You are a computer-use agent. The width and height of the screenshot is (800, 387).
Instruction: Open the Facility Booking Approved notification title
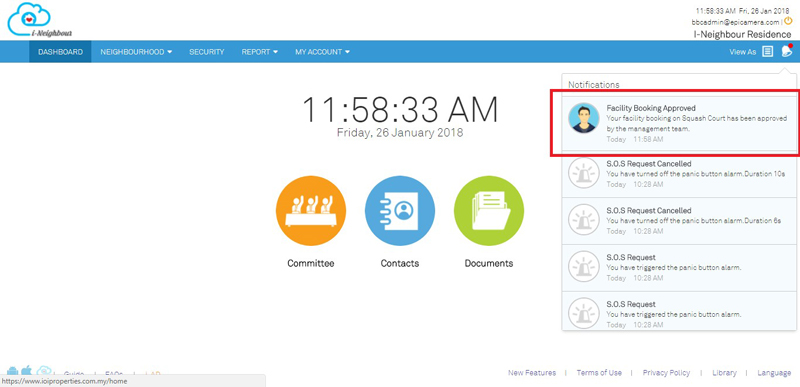click(x=651, y=108)
